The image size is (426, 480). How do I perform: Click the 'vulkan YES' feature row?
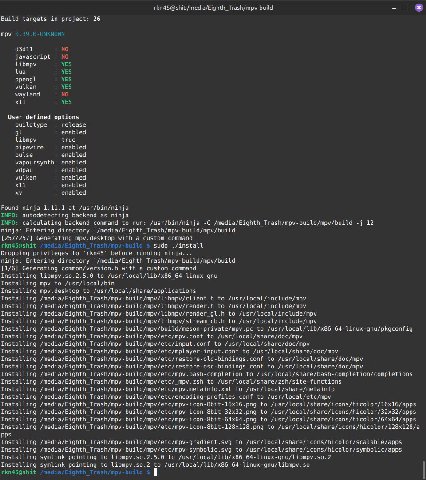43,87
